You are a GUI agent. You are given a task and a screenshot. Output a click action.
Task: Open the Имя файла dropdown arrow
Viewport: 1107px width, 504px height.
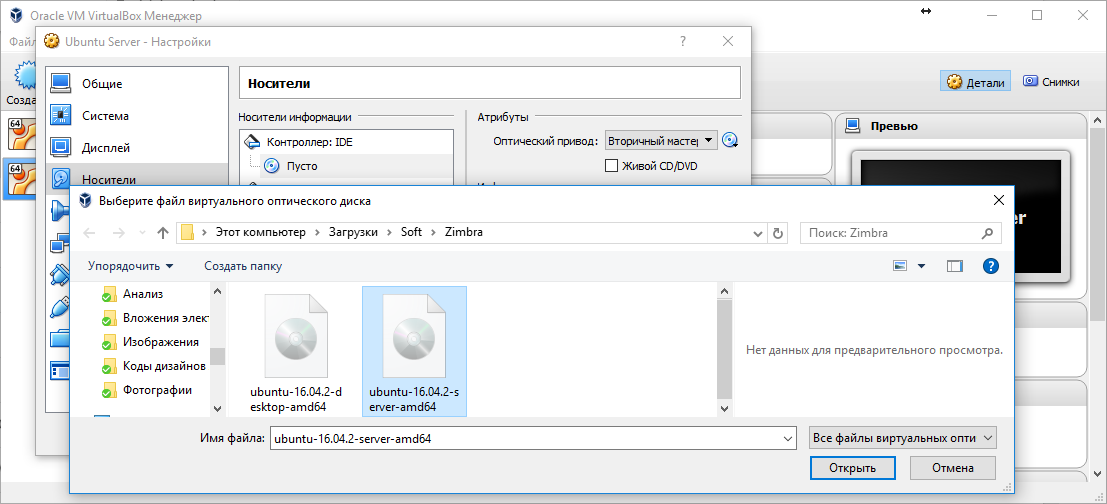coord(789,438)
